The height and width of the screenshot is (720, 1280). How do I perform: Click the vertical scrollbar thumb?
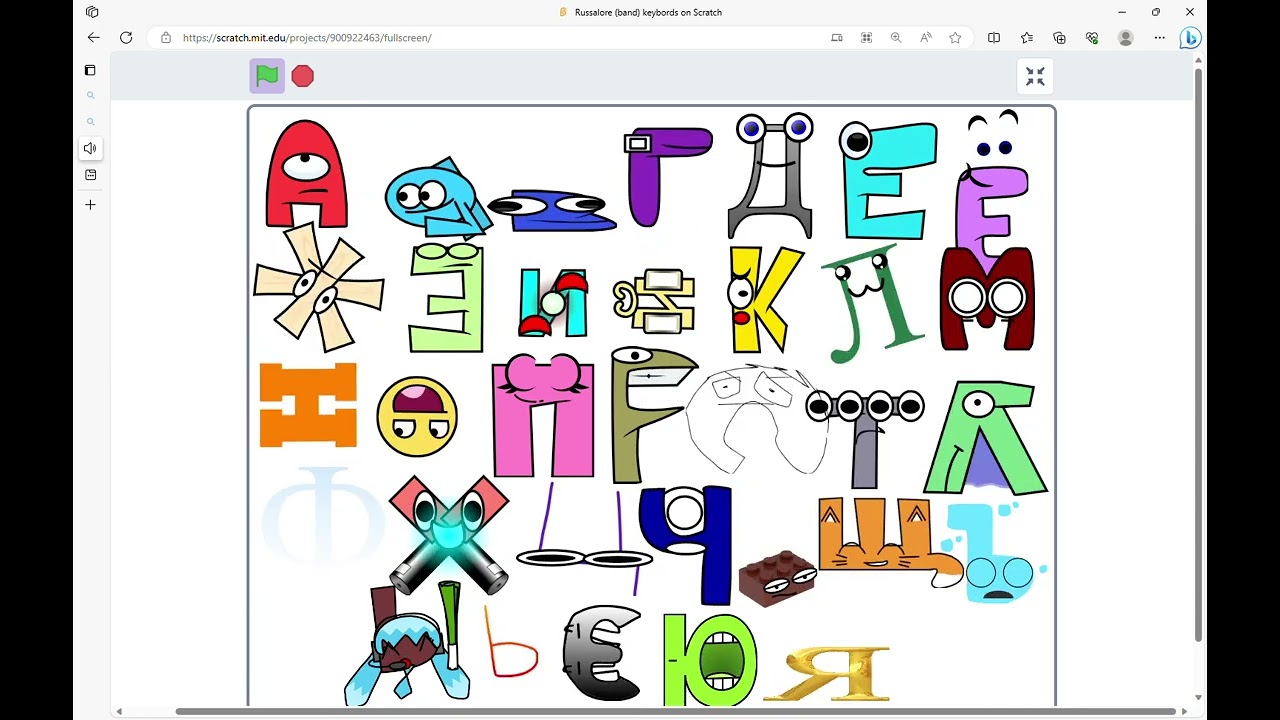[1198, 355]
